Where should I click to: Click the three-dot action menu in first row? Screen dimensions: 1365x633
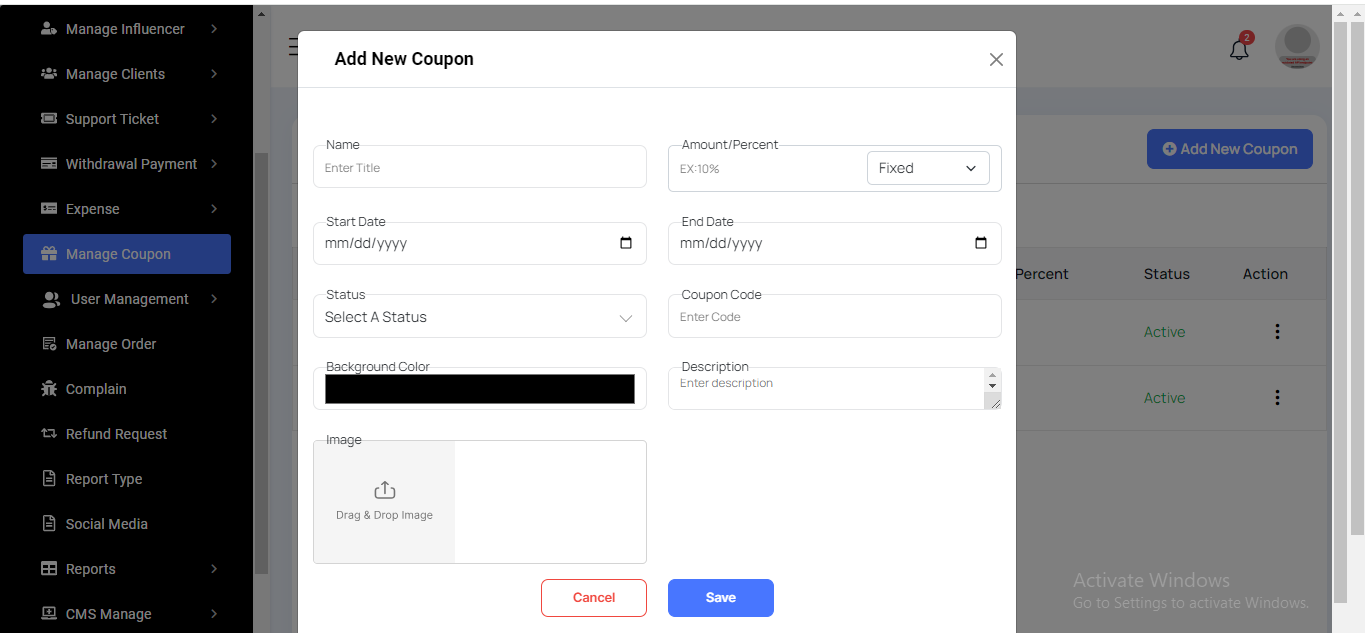click(x=1277, y=332)
